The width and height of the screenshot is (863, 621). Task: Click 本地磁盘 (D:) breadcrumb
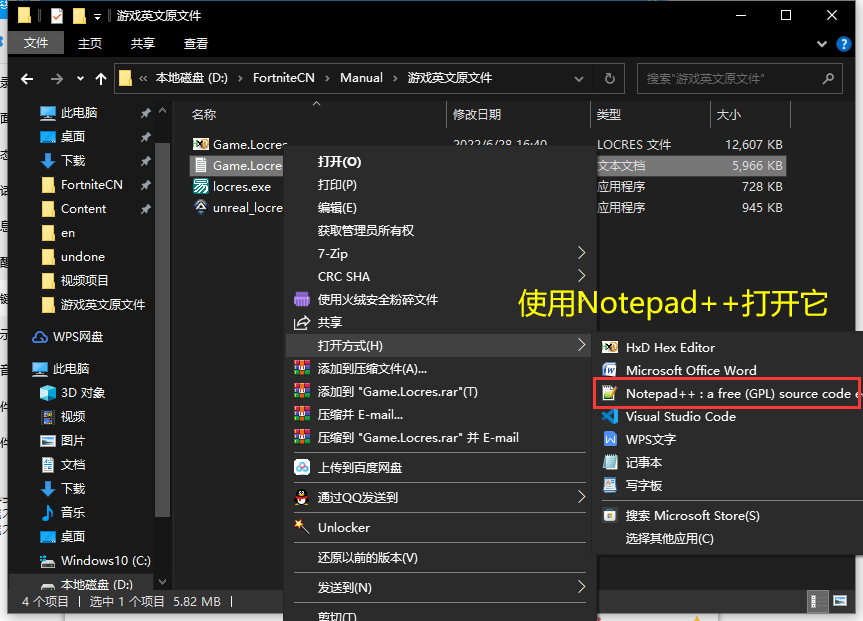coord(192,78)
